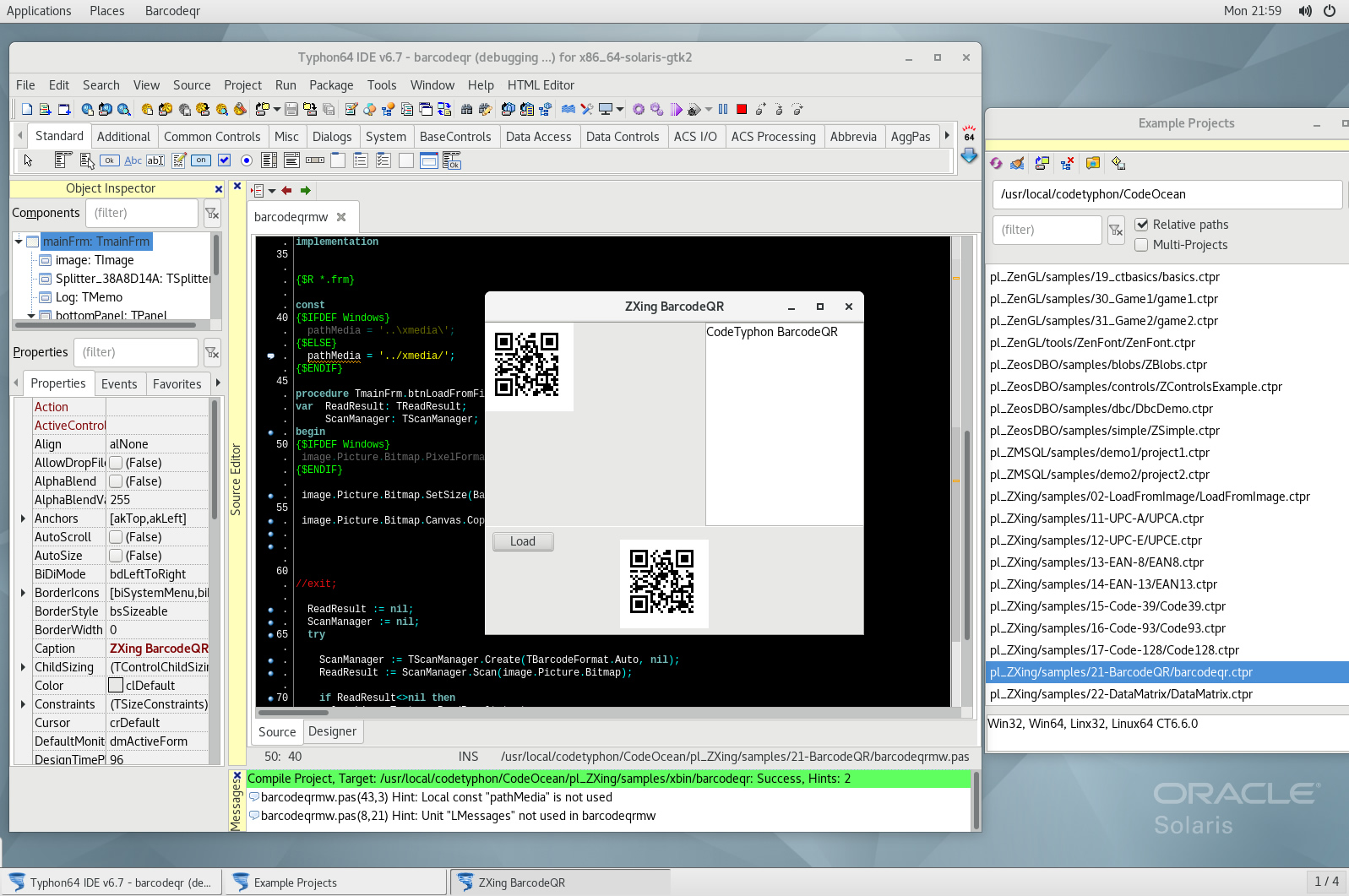Viewport: 1349px width, 896px height.
Task: Select the Source tab at editor bottom
Action: coord(277,732)
